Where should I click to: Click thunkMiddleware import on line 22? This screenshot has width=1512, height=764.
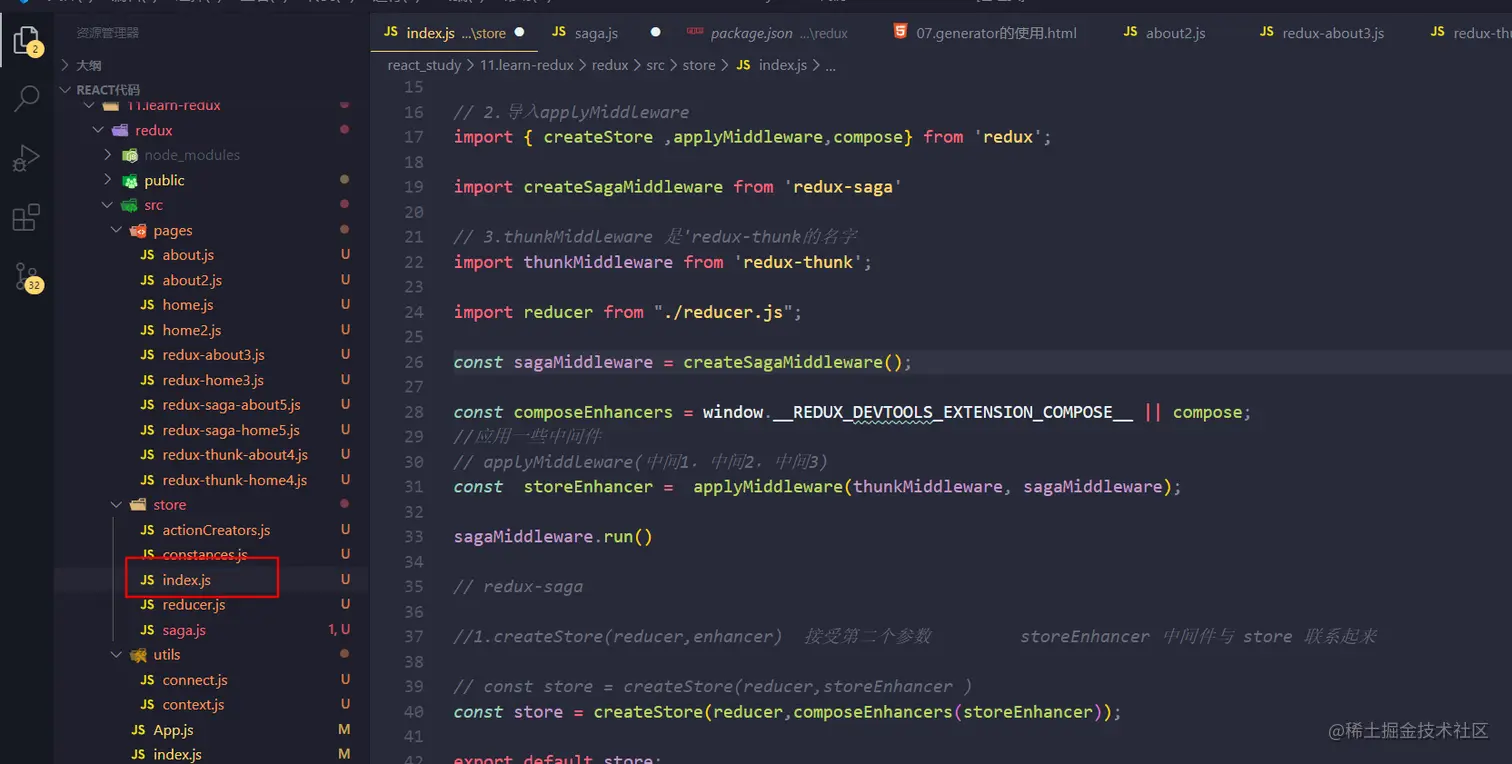[x=598, y=262]
